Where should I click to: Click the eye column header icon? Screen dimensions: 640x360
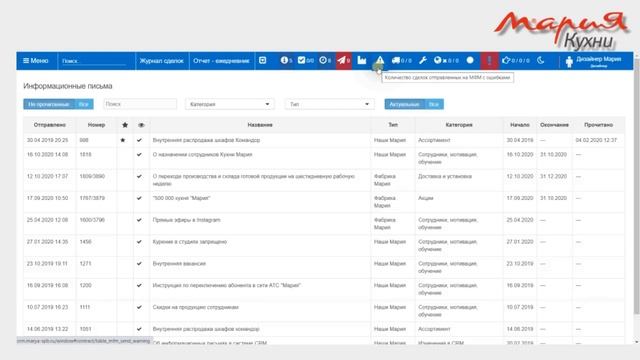tap(141, 125)
